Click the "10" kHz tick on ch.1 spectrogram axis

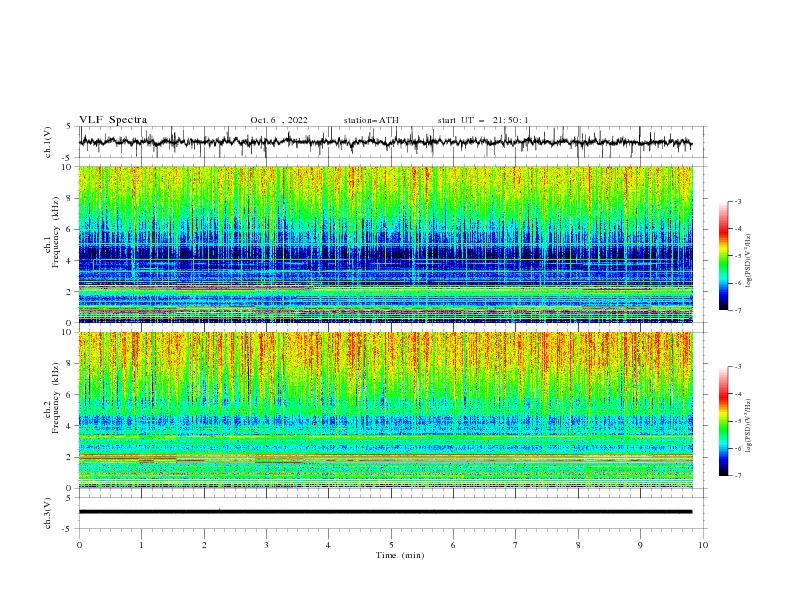point(69,167)
